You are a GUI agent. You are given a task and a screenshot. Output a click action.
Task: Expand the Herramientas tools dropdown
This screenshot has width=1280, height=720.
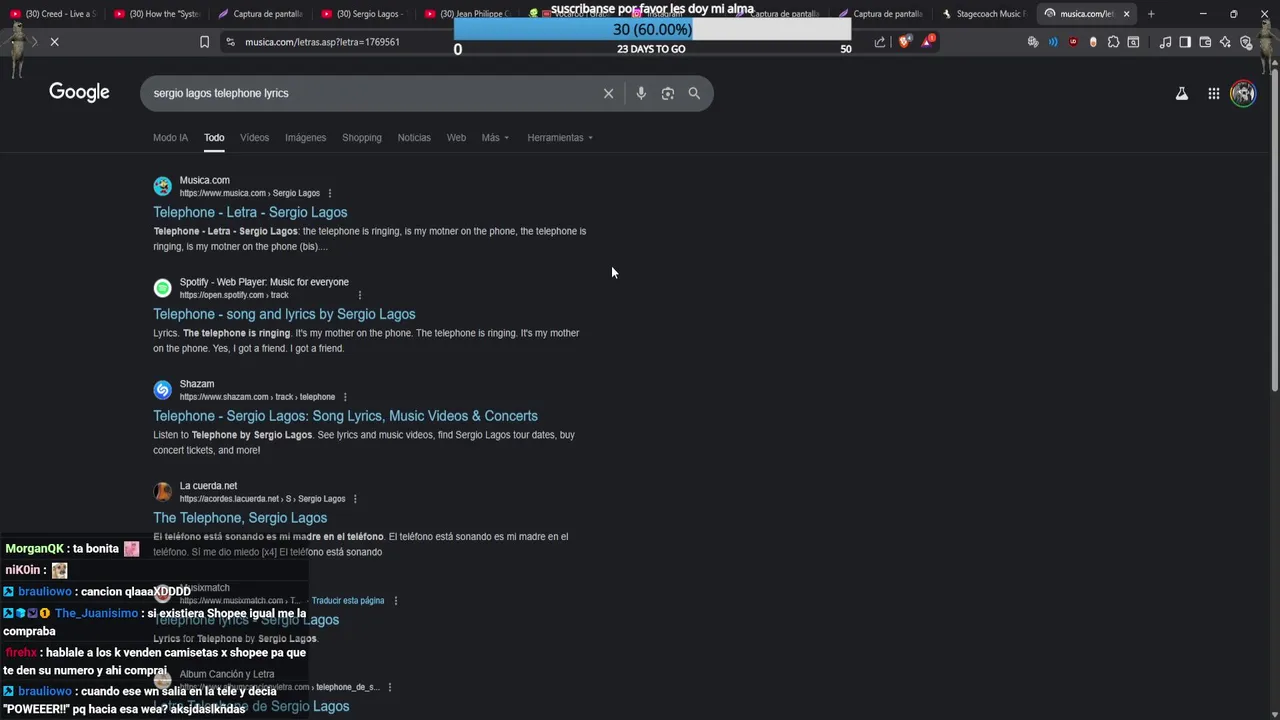pyautogui.click(x=560, y=137)
